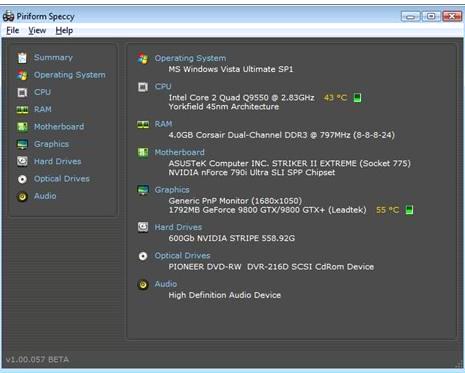Click the Motherboard icon in sidebar
Screen dimensions: 465x373
click(x=22, y=127)
